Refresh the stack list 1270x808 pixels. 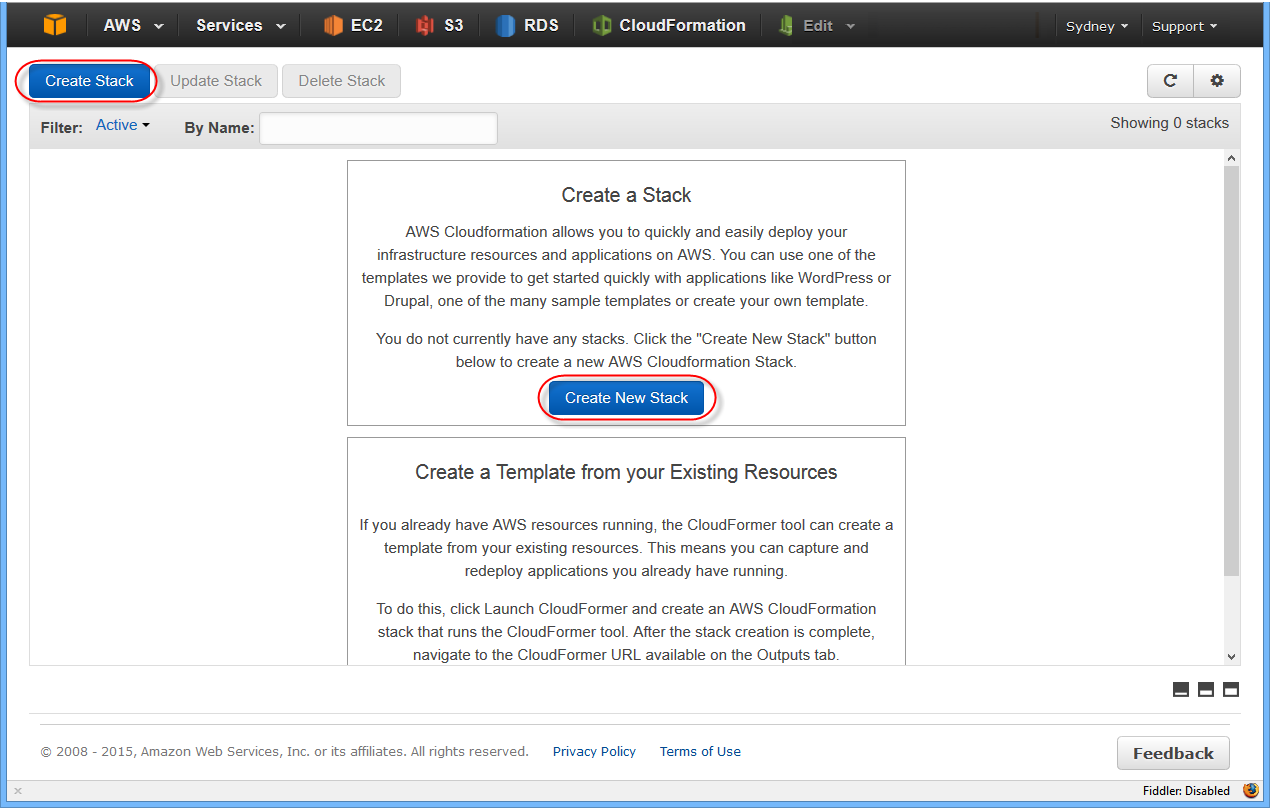[1170, 81]
